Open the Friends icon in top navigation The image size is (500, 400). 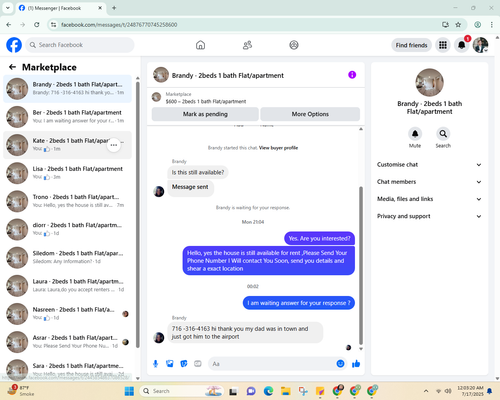point(247,45)
